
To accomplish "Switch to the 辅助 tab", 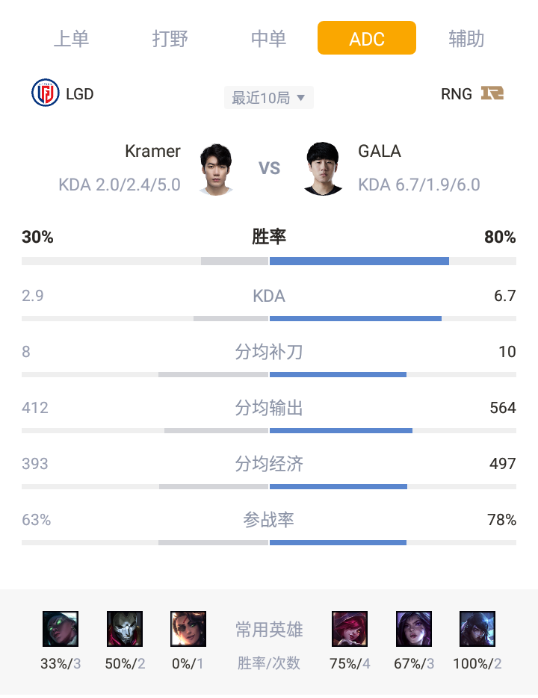I will 466,38.
